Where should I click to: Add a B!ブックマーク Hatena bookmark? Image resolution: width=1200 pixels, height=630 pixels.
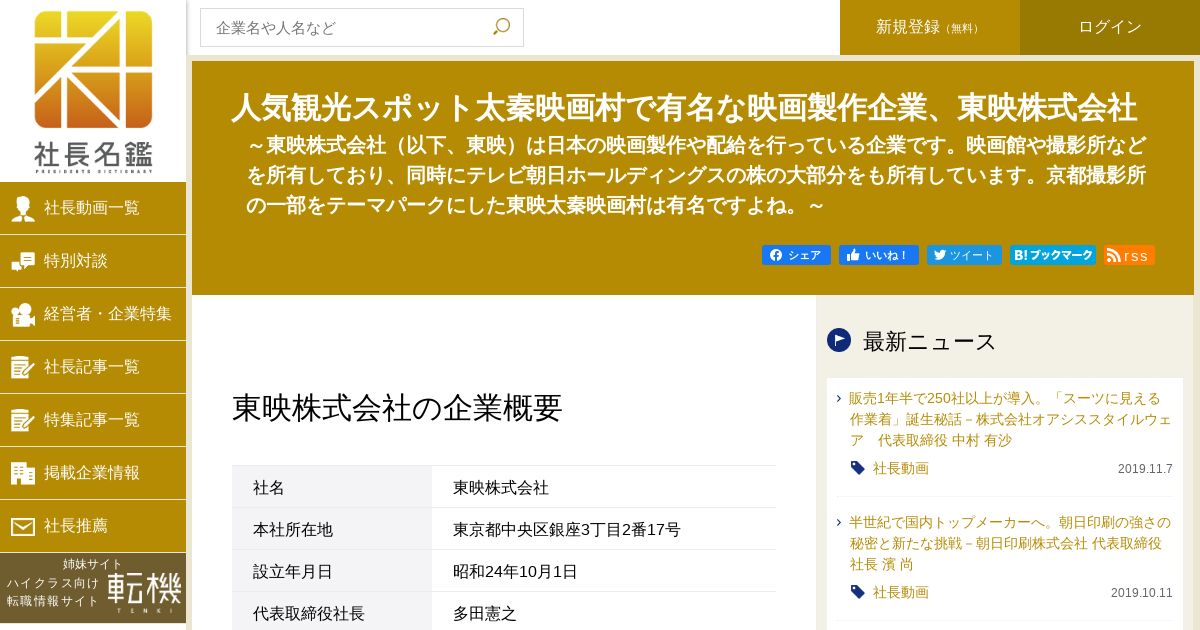click(1053, 255)
